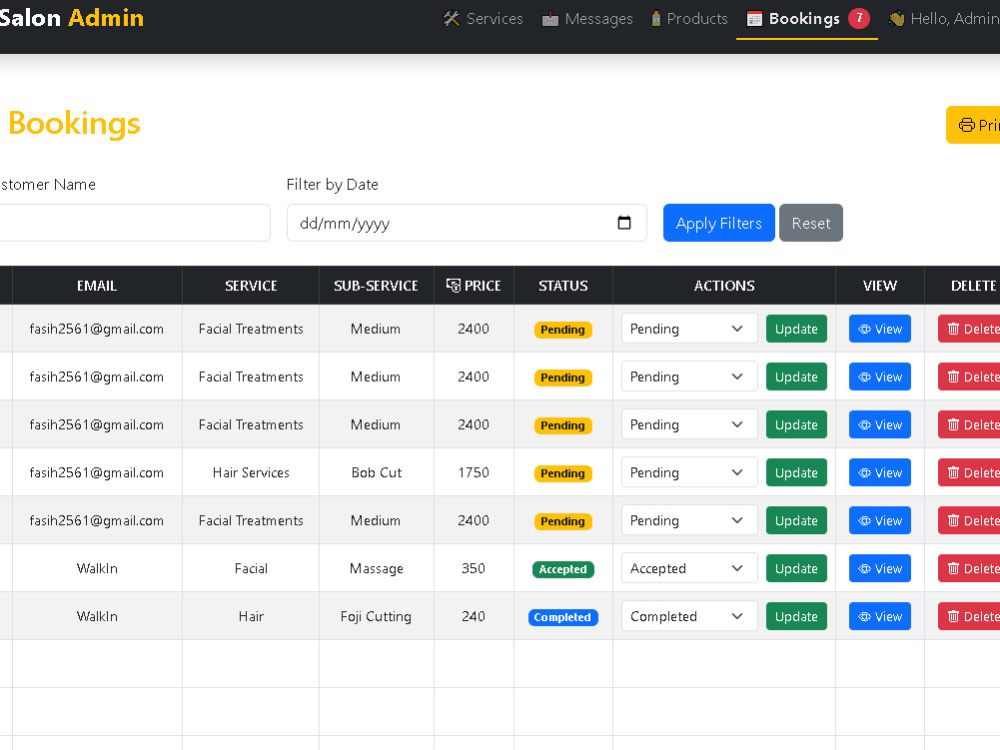This screenshot has height=750, width=1000.
Task: Click the Facial service cell in Massage row
Action: coord(251,568)
